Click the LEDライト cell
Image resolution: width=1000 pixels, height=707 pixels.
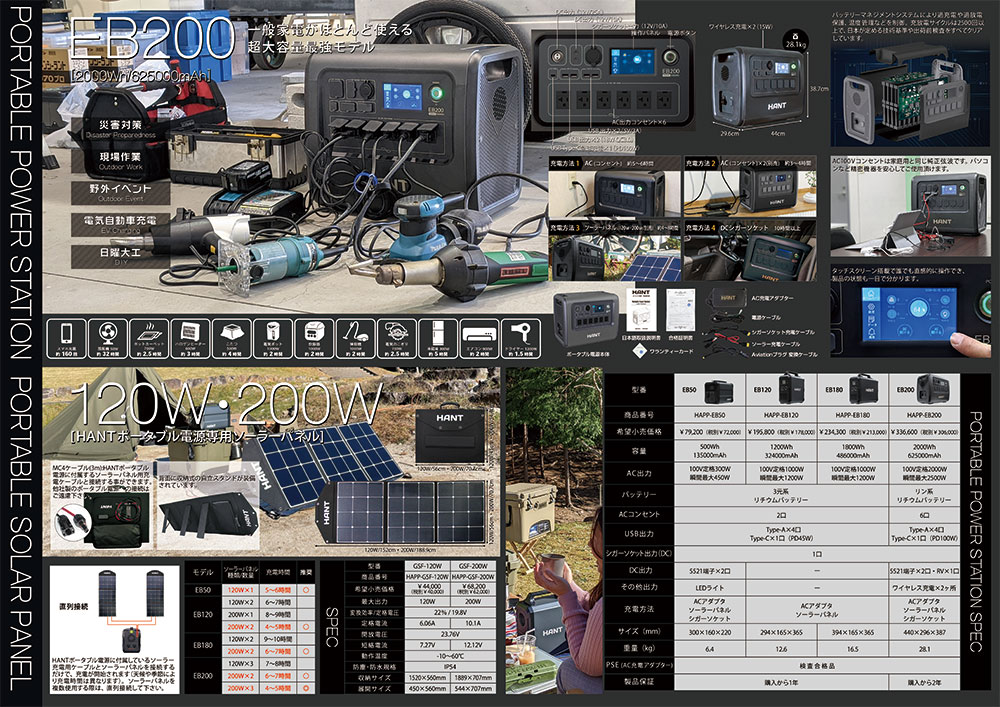pos(709,587)
